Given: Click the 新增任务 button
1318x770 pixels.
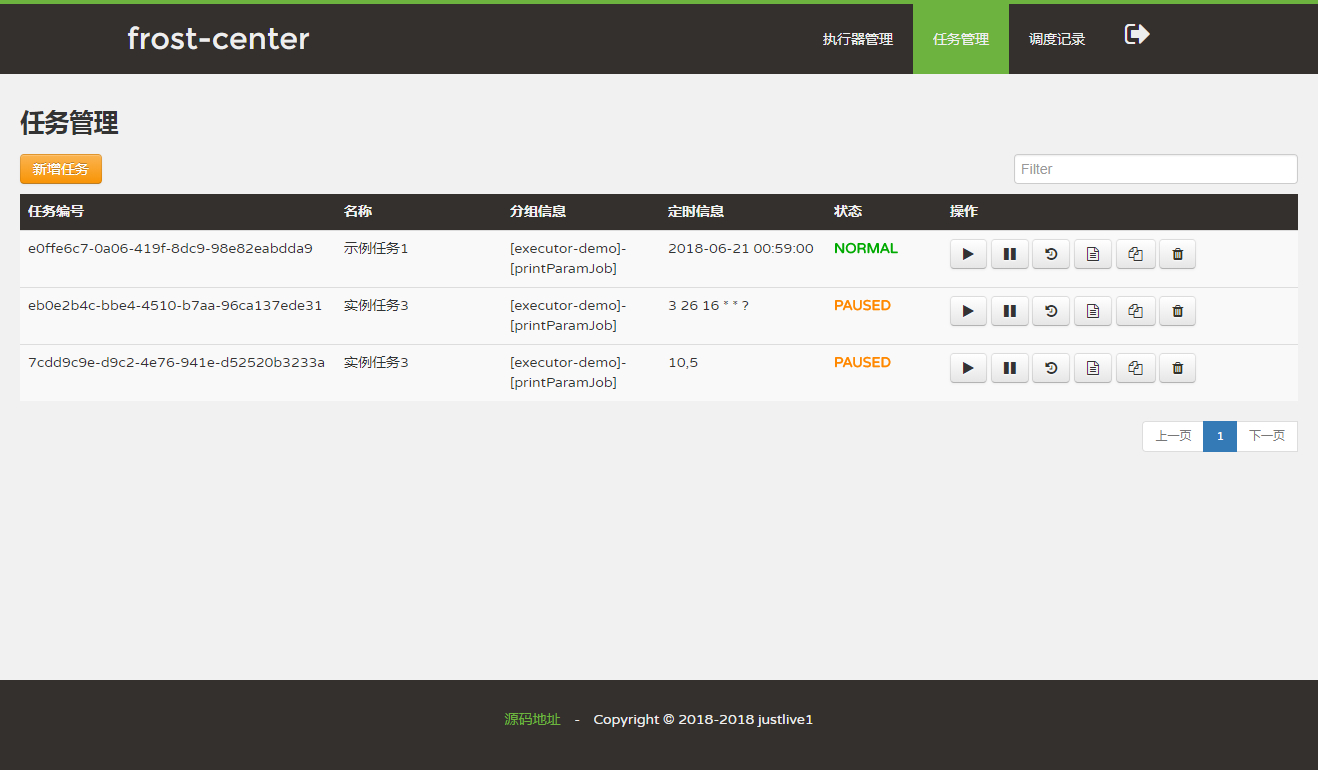Looking at the screenshot, I should pyautogui.click(x=61, y=169).
